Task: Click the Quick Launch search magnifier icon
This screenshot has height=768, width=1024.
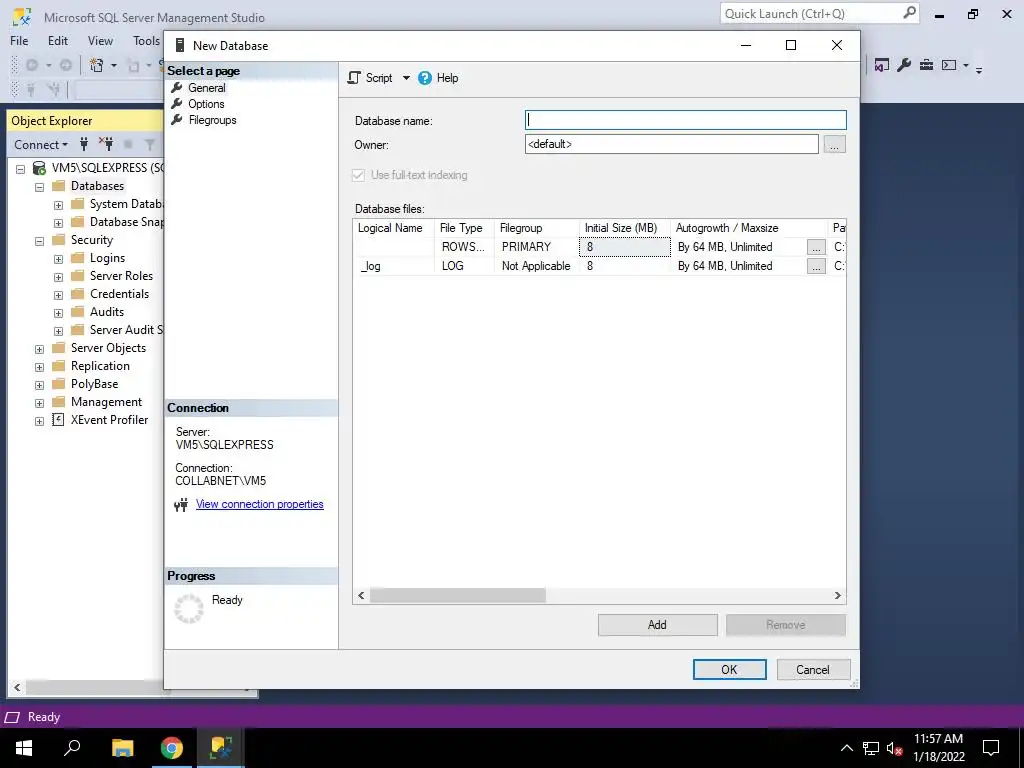Action: coord(908,13)
